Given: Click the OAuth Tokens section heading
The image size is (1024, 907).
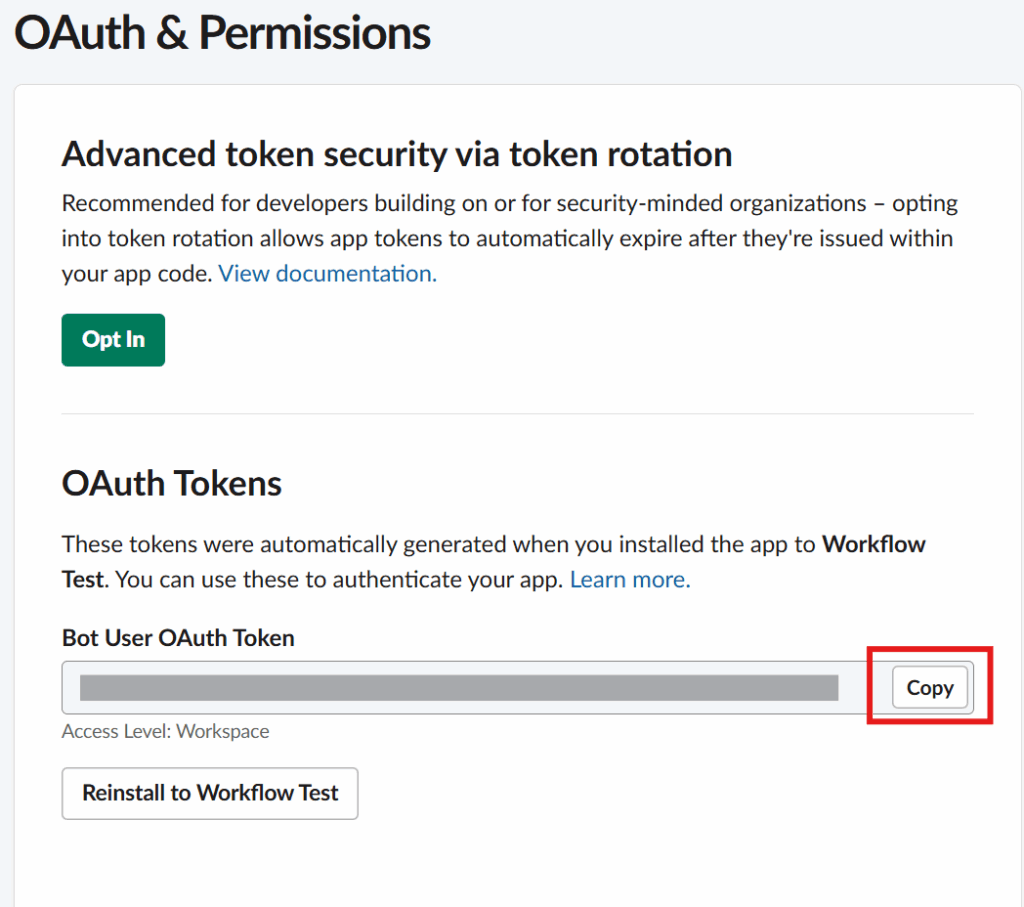Looking at the screenshot, I should pos(172,484).
